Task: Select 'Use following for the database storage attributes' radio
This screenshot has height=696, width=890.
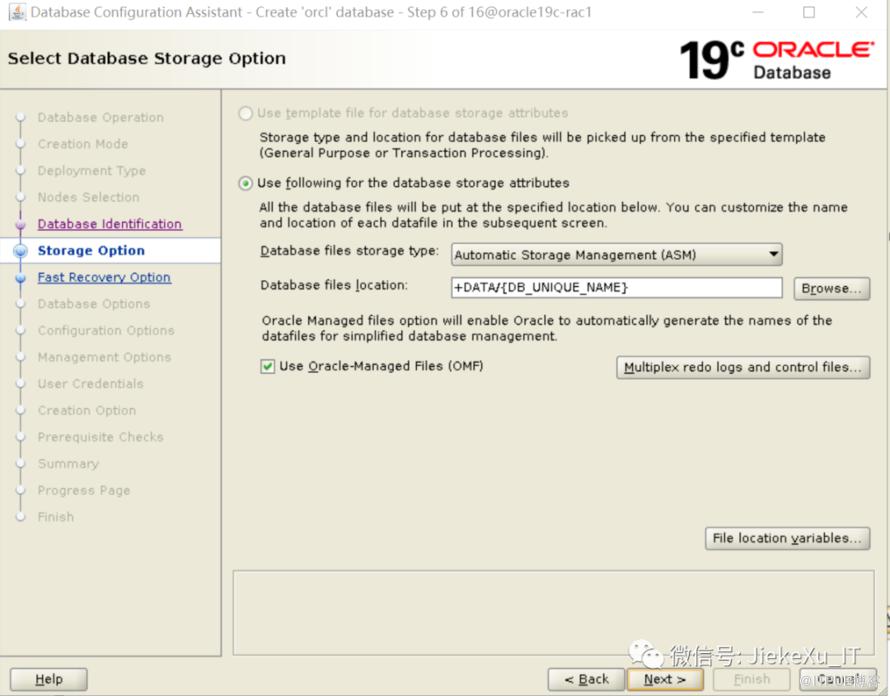Action: tap(245, 183)
